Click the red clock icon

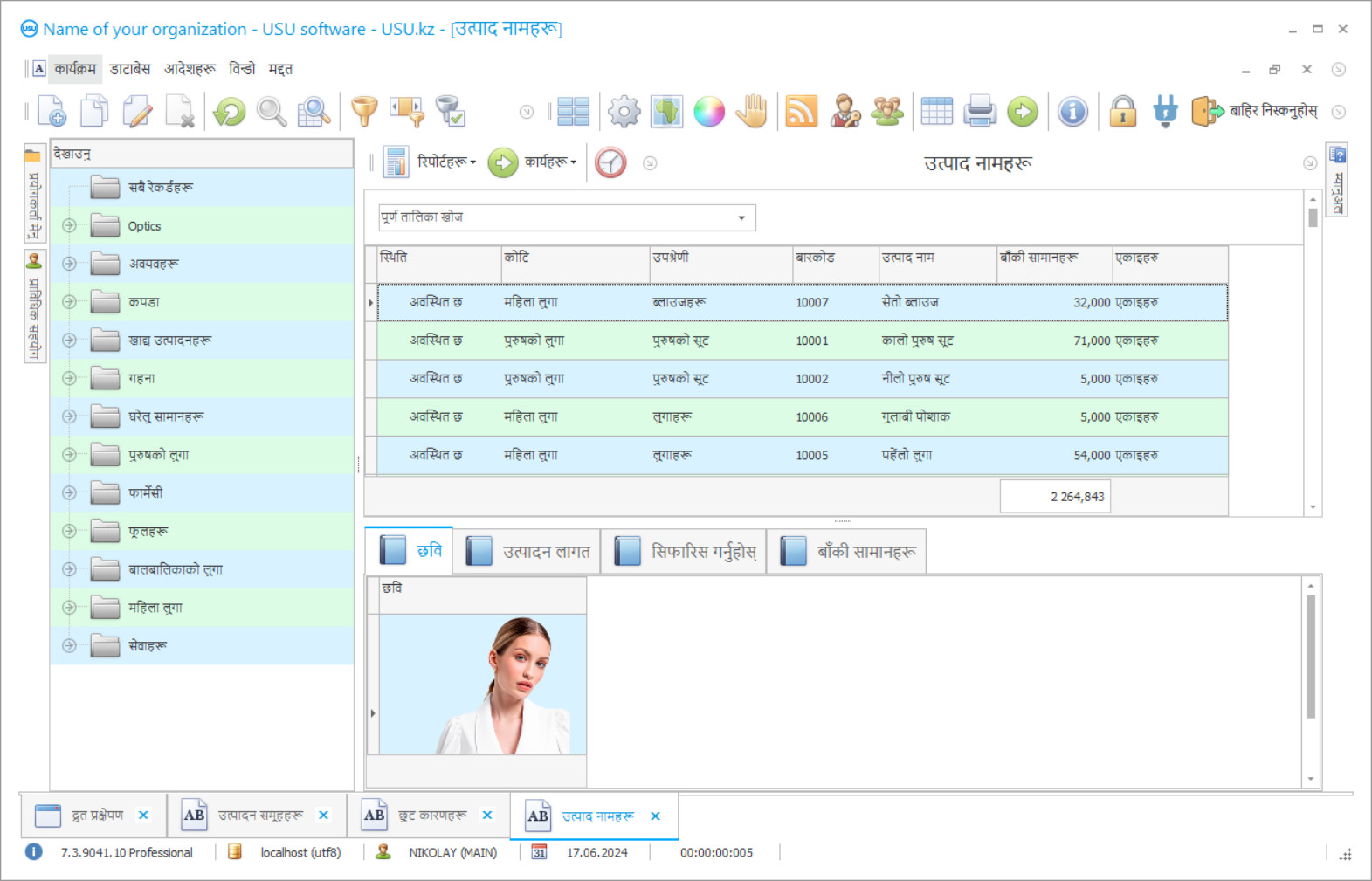(610, 162)
